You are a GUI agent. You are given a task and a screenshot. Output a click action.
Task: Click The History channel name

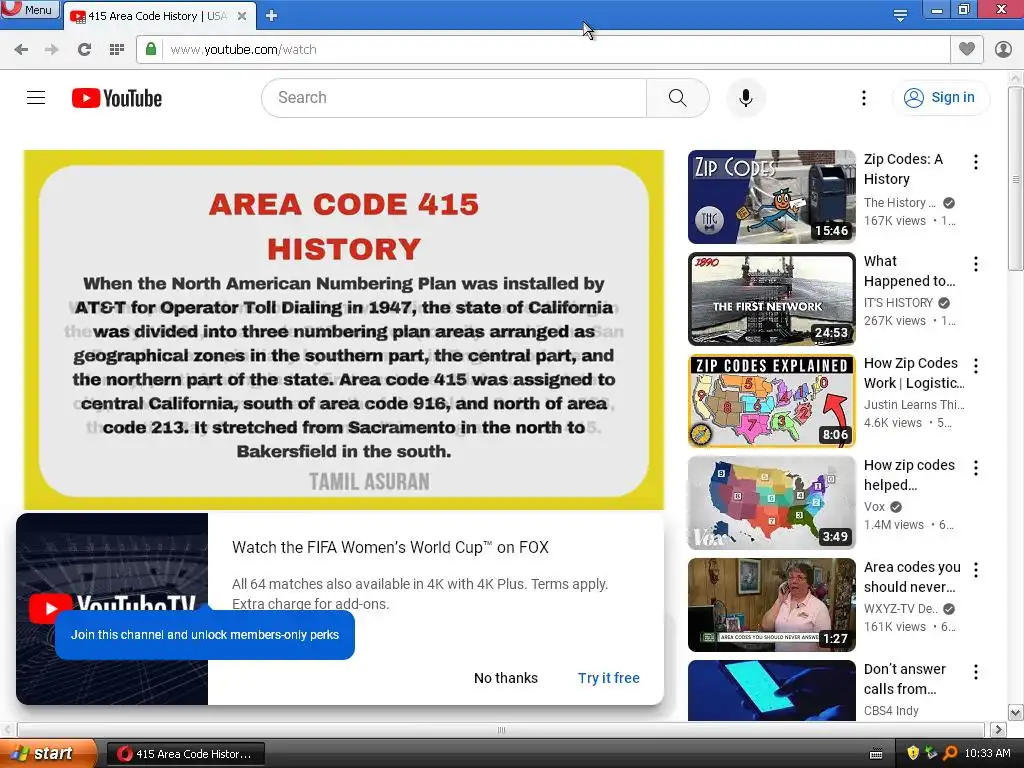[x=899, y=203]
